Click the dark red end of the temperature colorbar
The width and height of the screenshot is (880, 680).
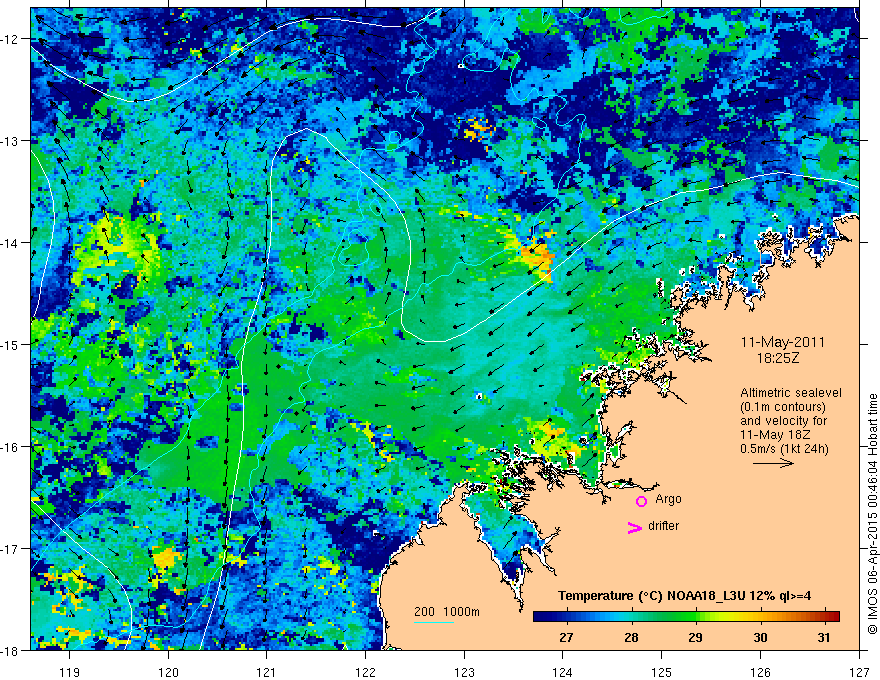[833, 617]
